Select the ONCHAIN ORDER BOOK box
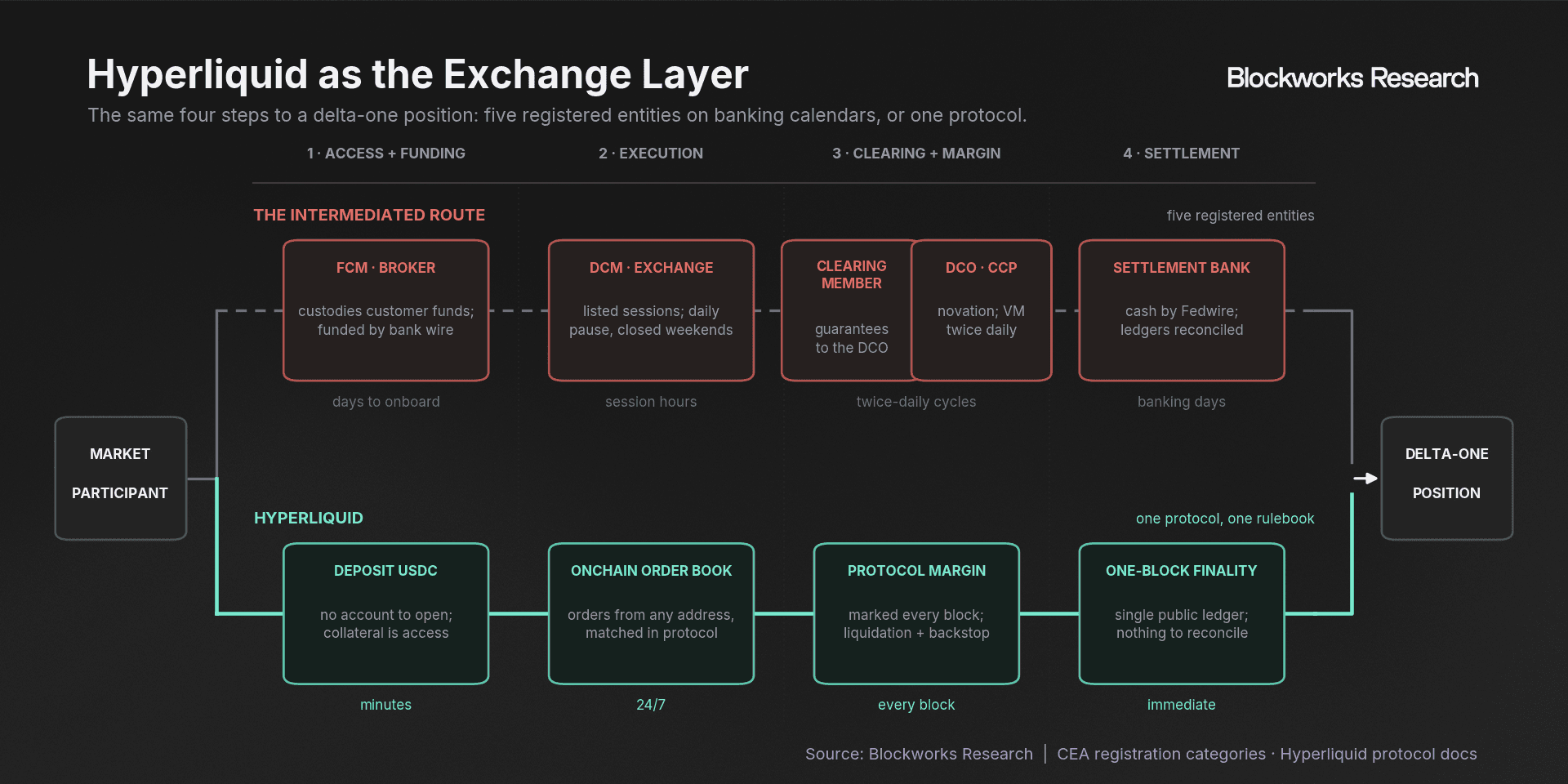 point(651,613)
